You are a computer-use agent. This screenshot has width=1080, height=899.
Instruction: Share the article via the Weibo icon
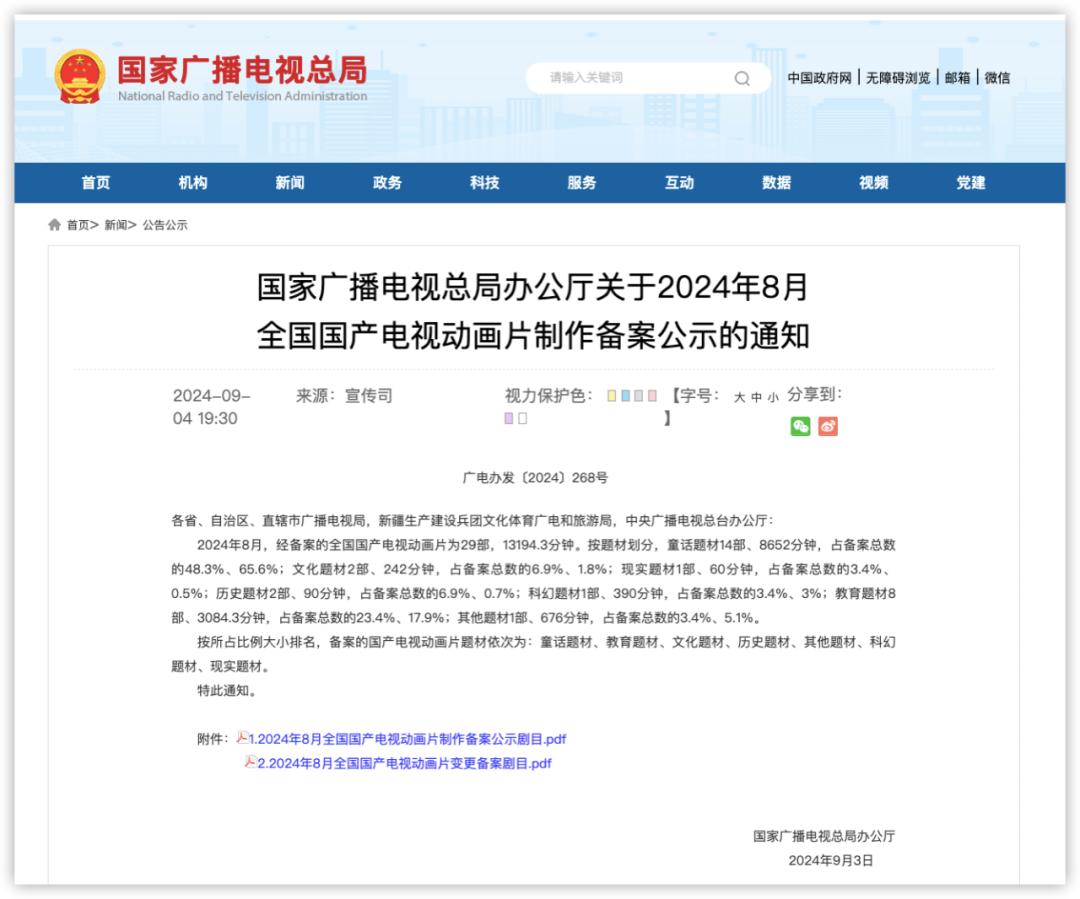(x=827, y=427)
